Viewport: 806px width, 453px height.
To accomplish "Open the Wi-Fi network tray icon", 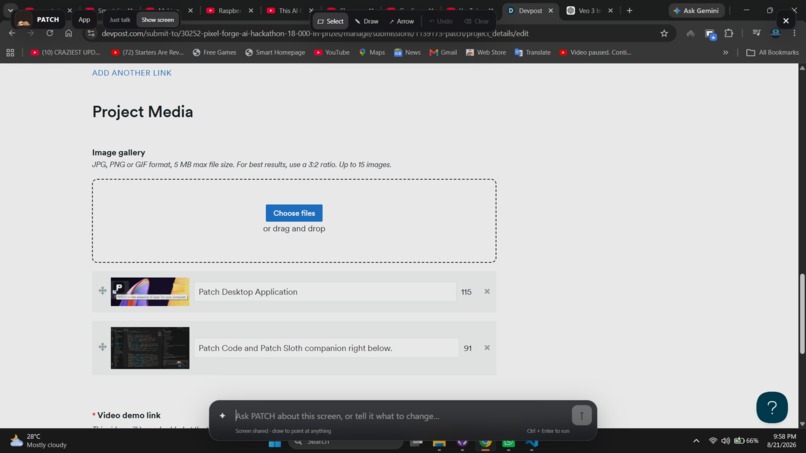I will (712, 441).
